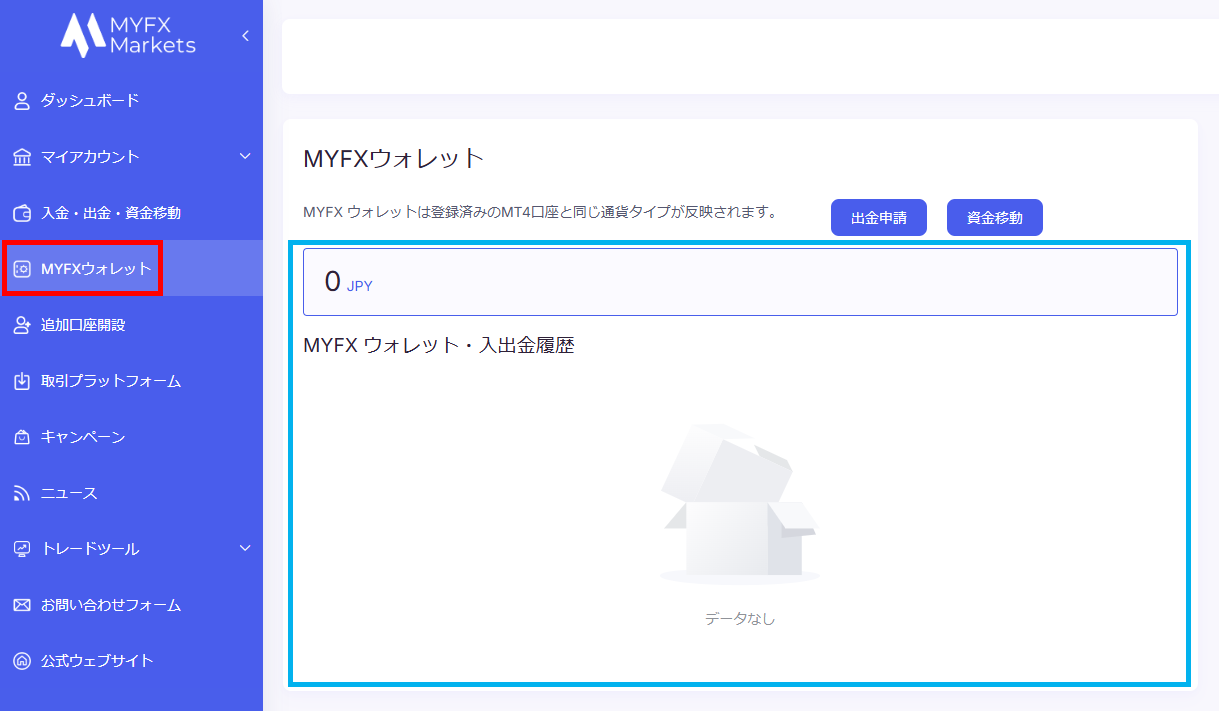1219x711 pixels.
Task: Click the 取引プラットフォーム download icon
Action: [22, 381]
